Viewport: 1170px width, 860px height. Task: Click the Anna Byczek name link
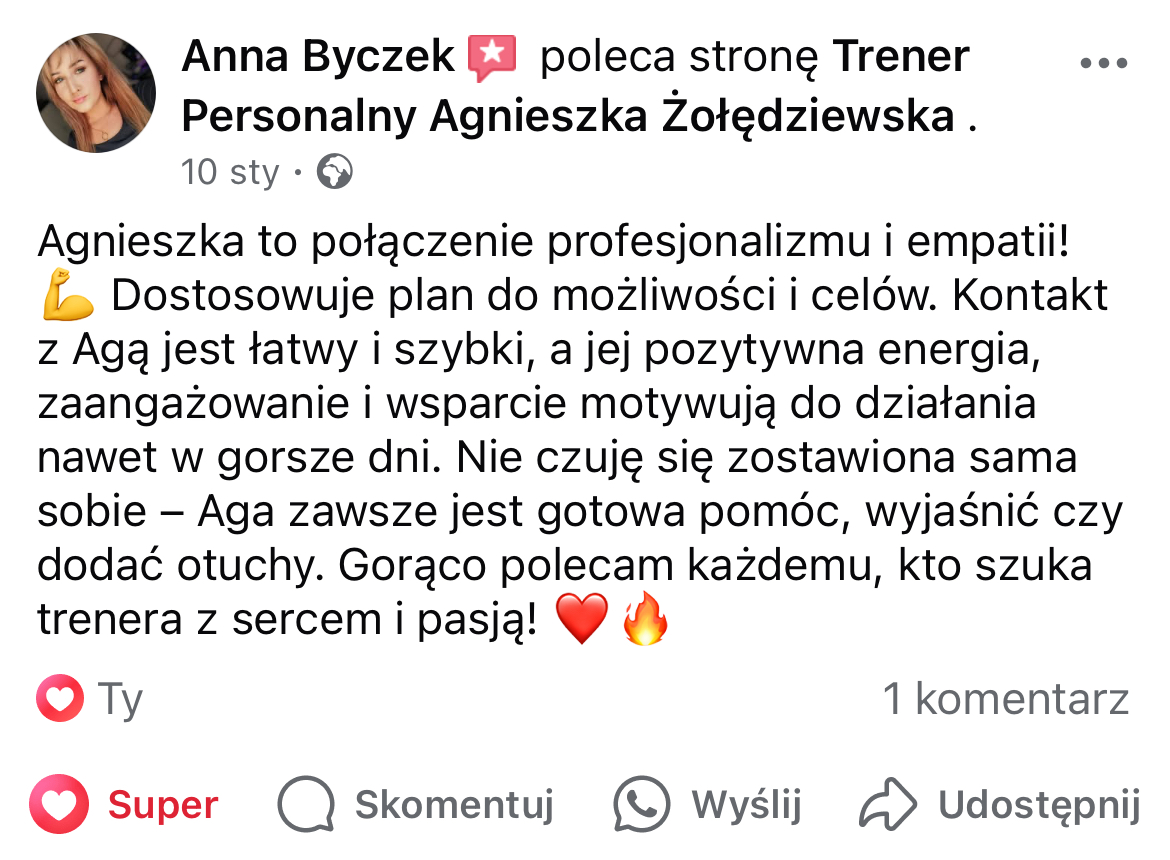pyautogui.click(x=318, y=57)
